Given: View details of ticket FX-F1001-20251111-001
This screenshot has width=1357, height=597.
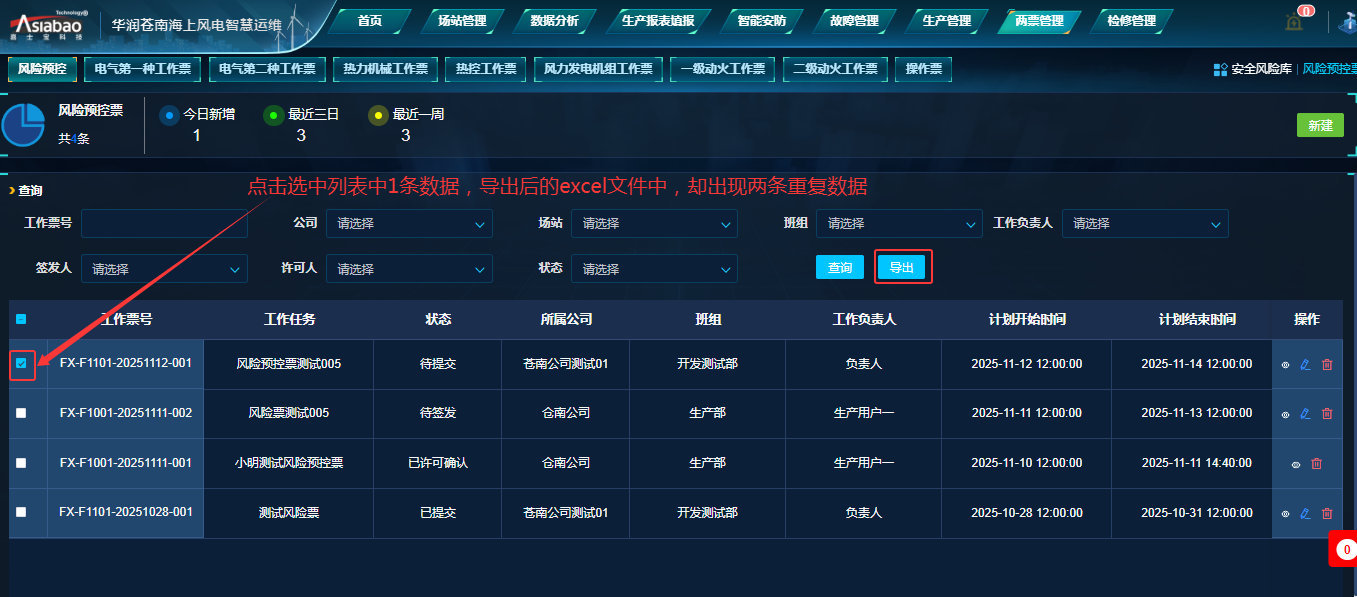Looking at the screenshot, I should (x=1295, y=464).
